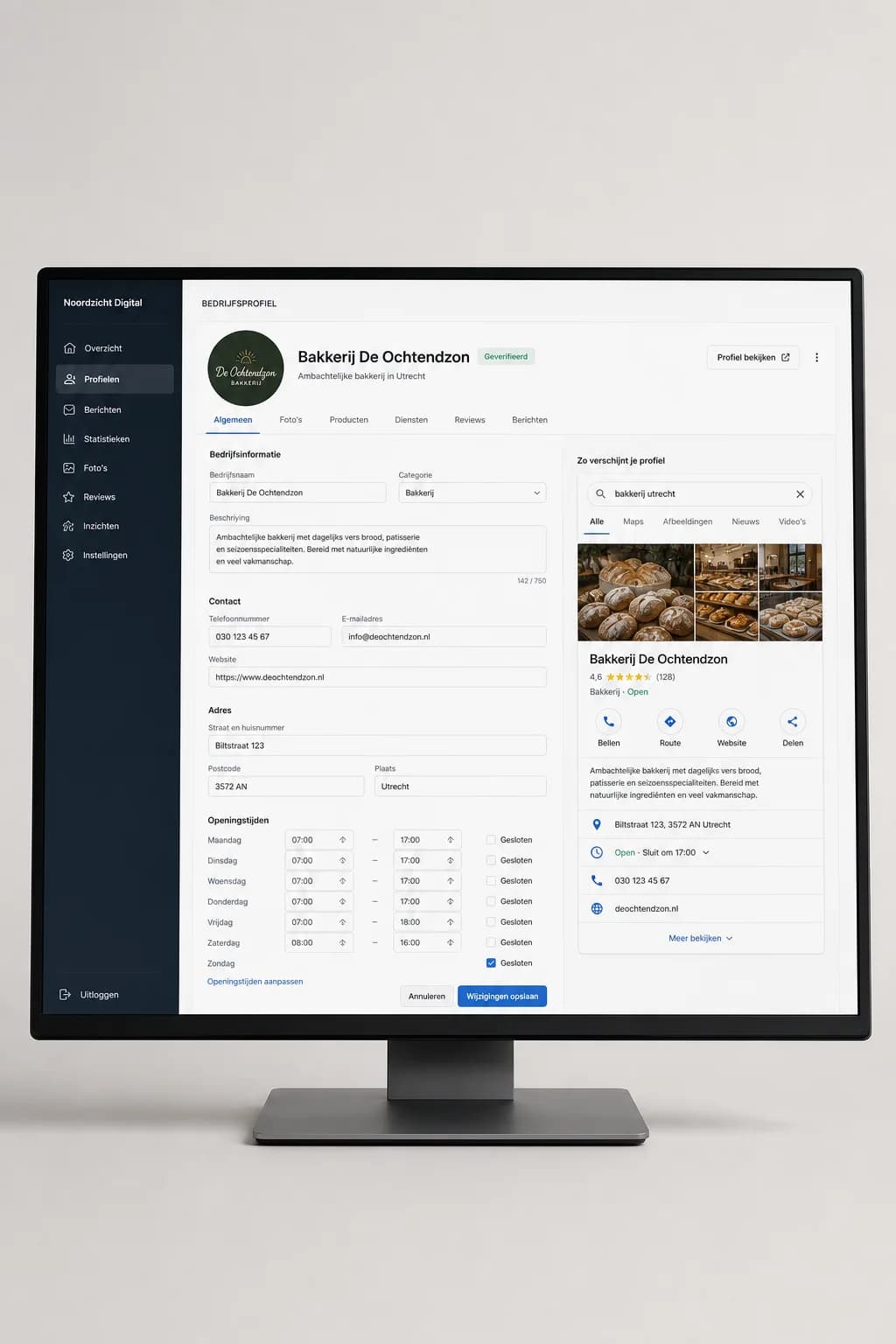This screenshot has height=1344, width=896.
Task: Adjust Maandag closing time 17:00 stepper
Action: pos(451,840)
